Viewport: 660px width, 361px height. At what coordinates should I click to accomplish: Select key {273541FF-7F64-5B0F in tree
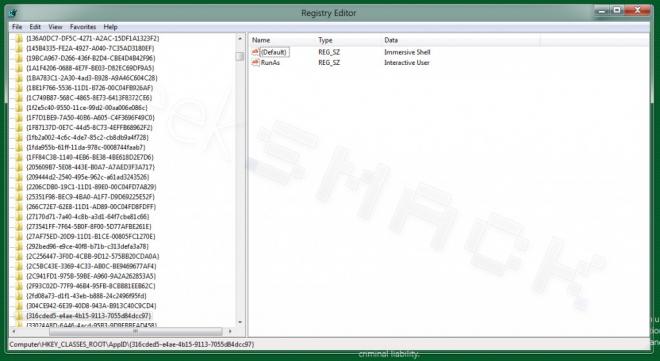pyautogui.click(x=88, y=226)
